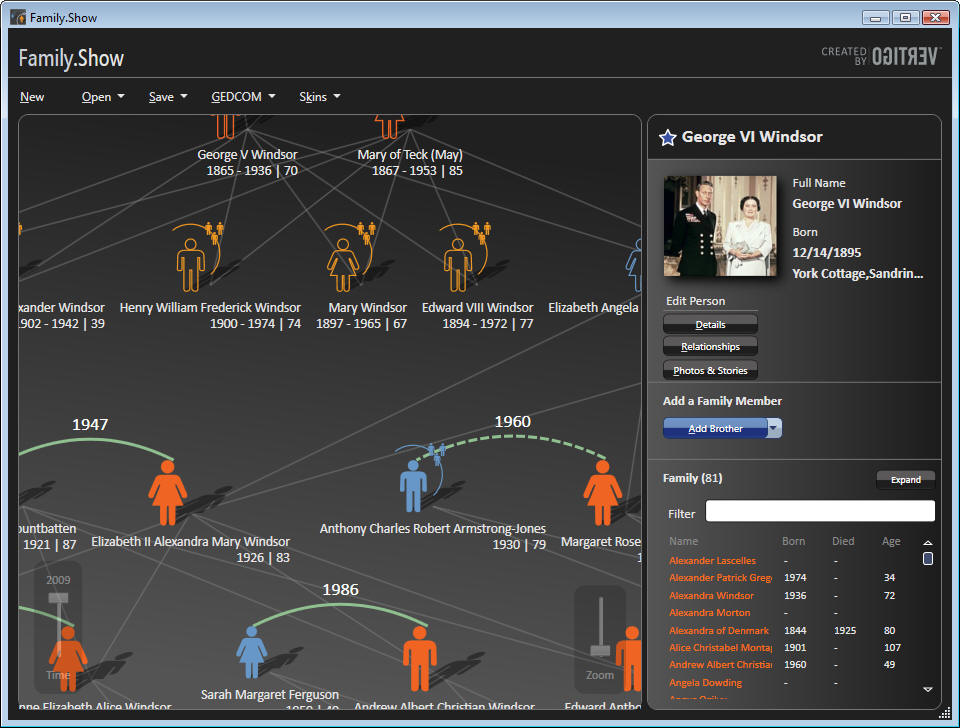Click the 1960 marriage year label
The width and height of the screenshot is (960, 728).
[512, 421]
